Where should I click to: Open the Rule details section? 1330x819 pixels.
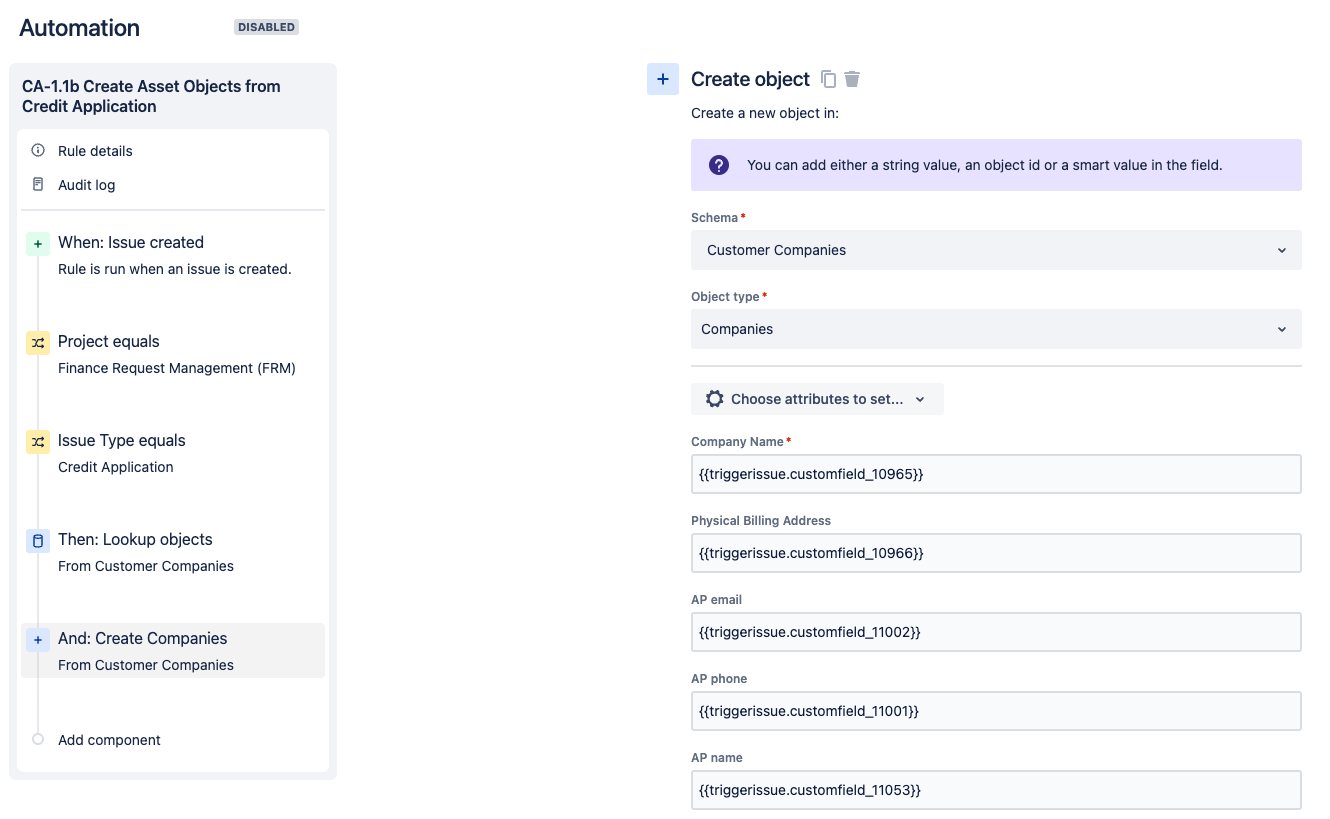click(x=94, y=151)
